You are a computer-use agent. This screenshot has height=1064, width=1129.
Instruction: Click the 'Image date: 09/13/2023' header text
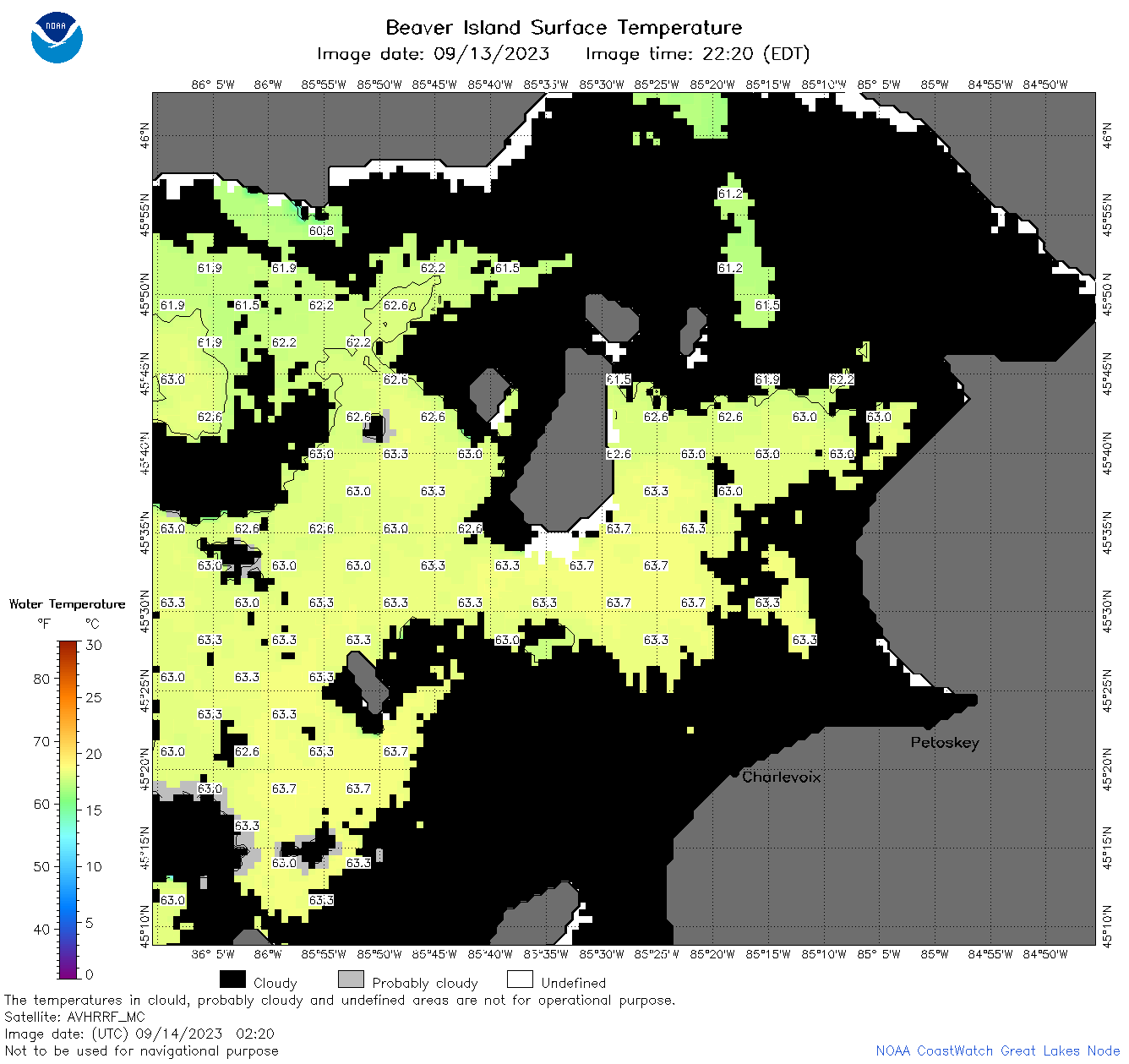click(x=433, y=54)
